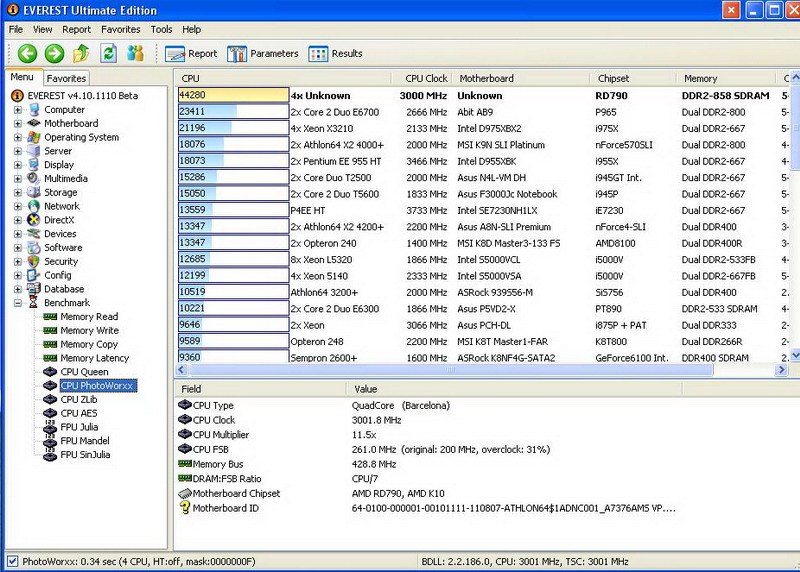This screenshot has height=572, width=800.
Task: Open the View menu
Action: click(x=42, y=30)
